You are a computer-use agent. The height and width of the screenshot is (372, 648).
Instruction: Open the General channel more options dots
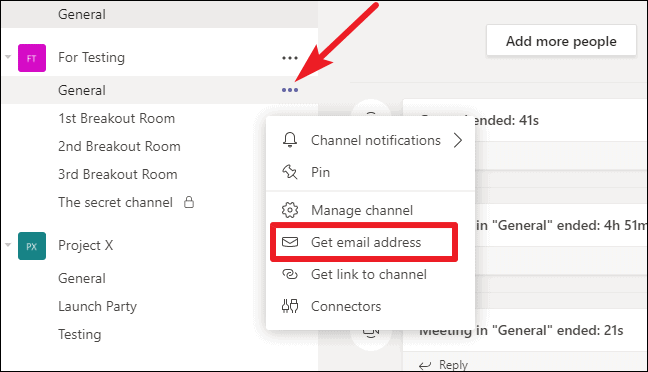pos(290,90)
